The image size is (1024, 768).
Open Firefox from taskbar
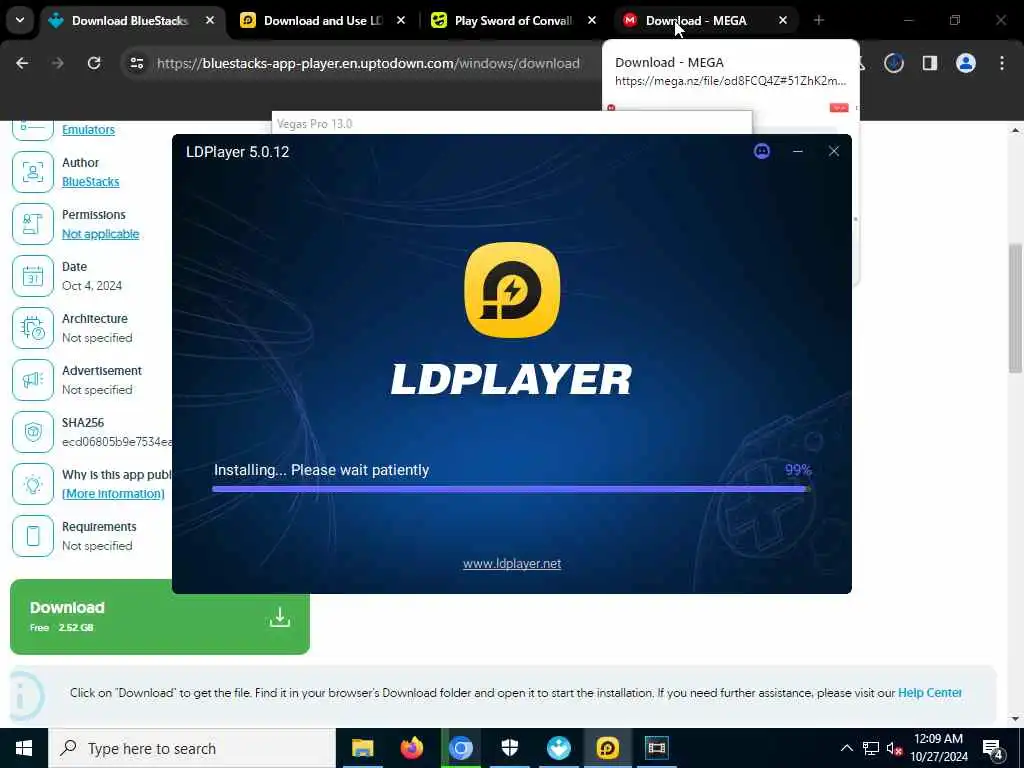click(x=411, y=748)
